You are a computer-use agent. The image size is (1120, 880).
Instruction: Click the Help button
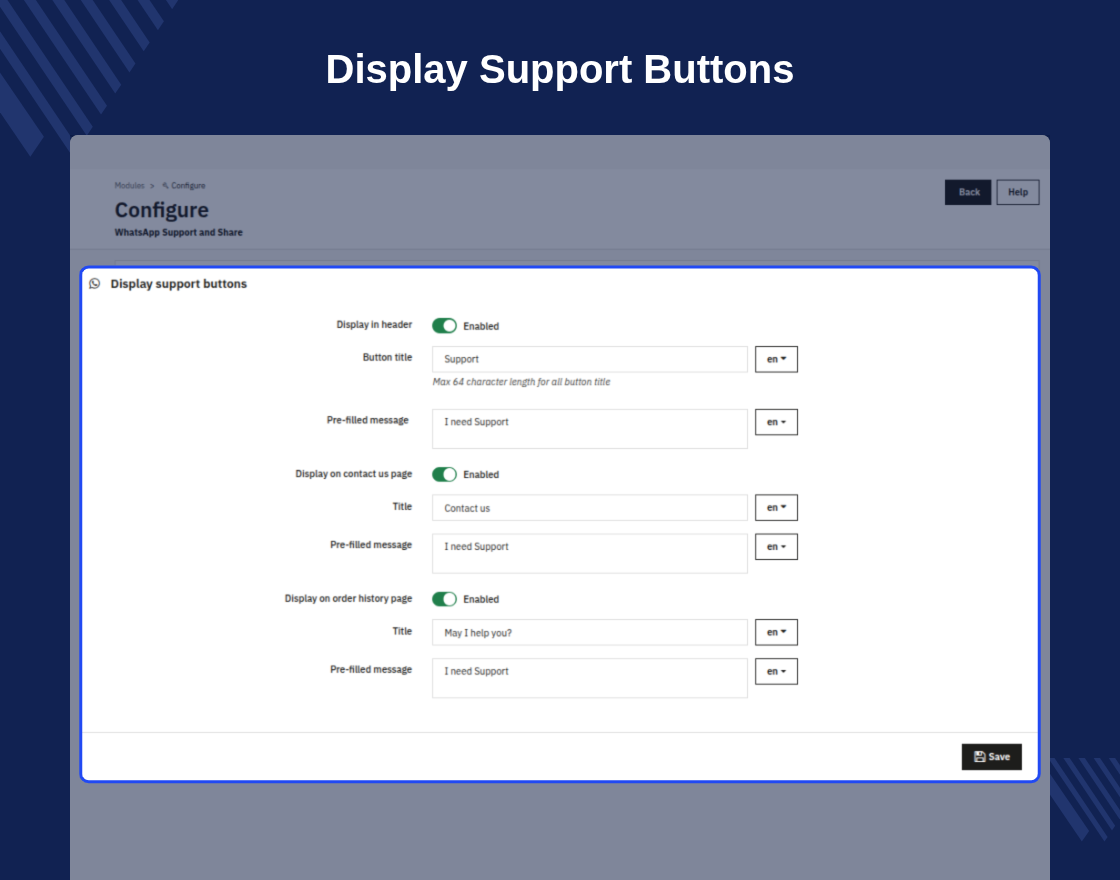(1018, 192)
